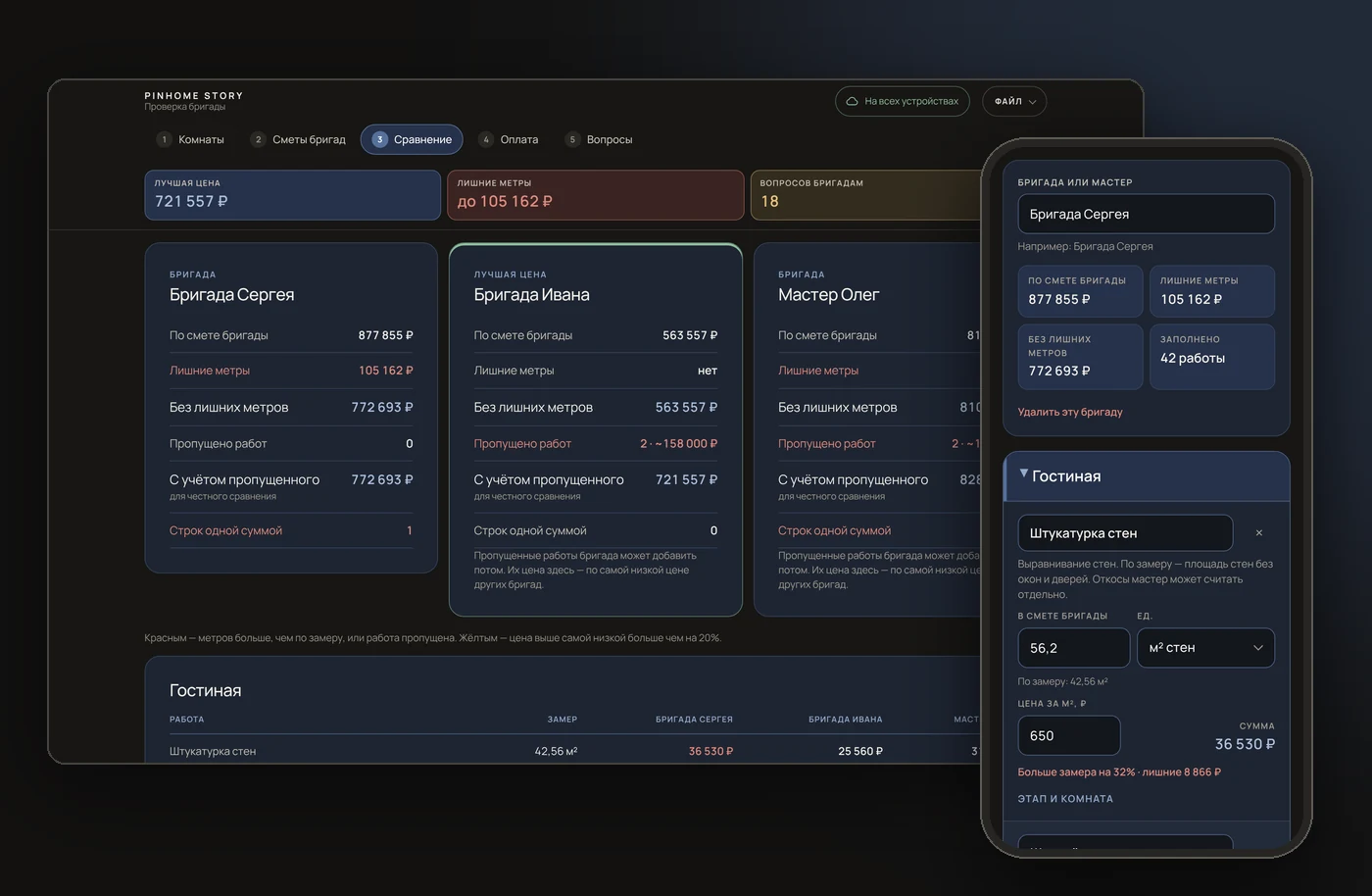Click red "Строк одной суммой" in Sergey's card
Image resolution: width=1372 pixels, height=896 pixels.
225,530
